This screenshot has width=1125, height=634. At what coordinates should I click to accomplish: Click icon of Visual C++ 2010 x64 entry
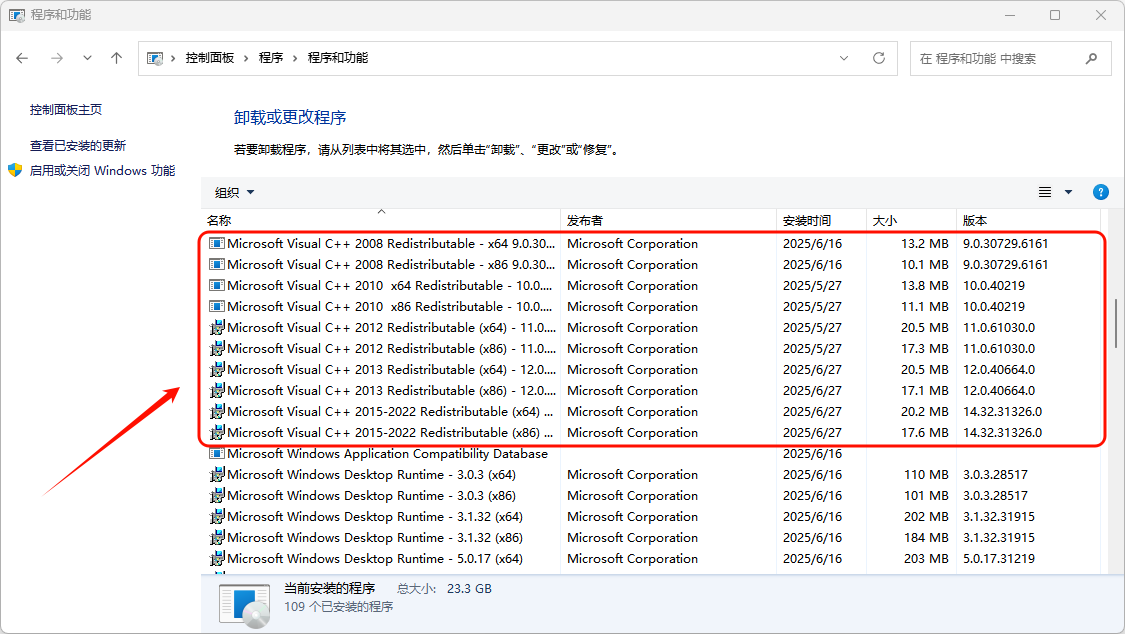[217, 285]
